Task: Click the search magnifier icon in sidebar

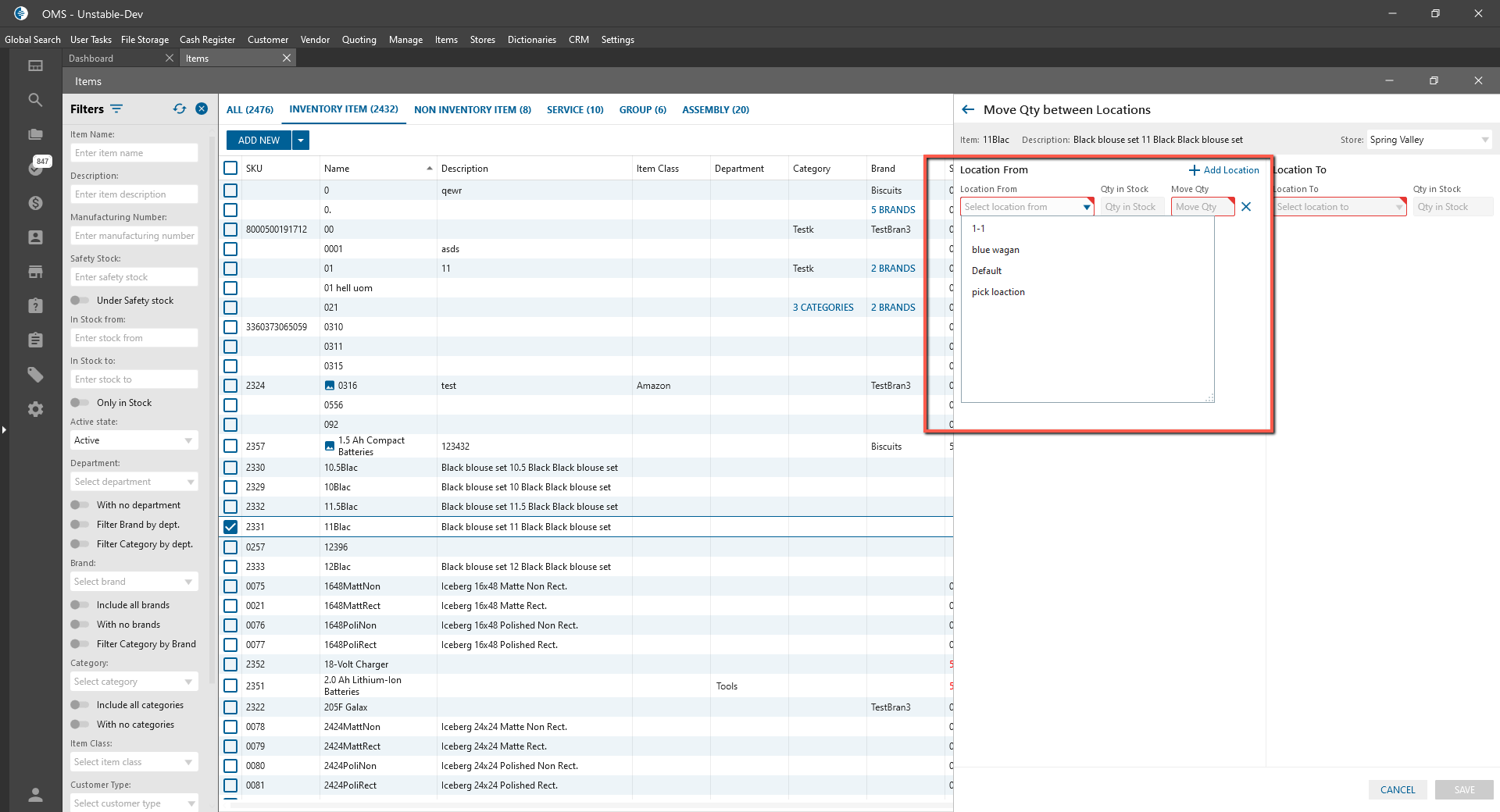Action: pyautogui.click(x=35, y=100)
